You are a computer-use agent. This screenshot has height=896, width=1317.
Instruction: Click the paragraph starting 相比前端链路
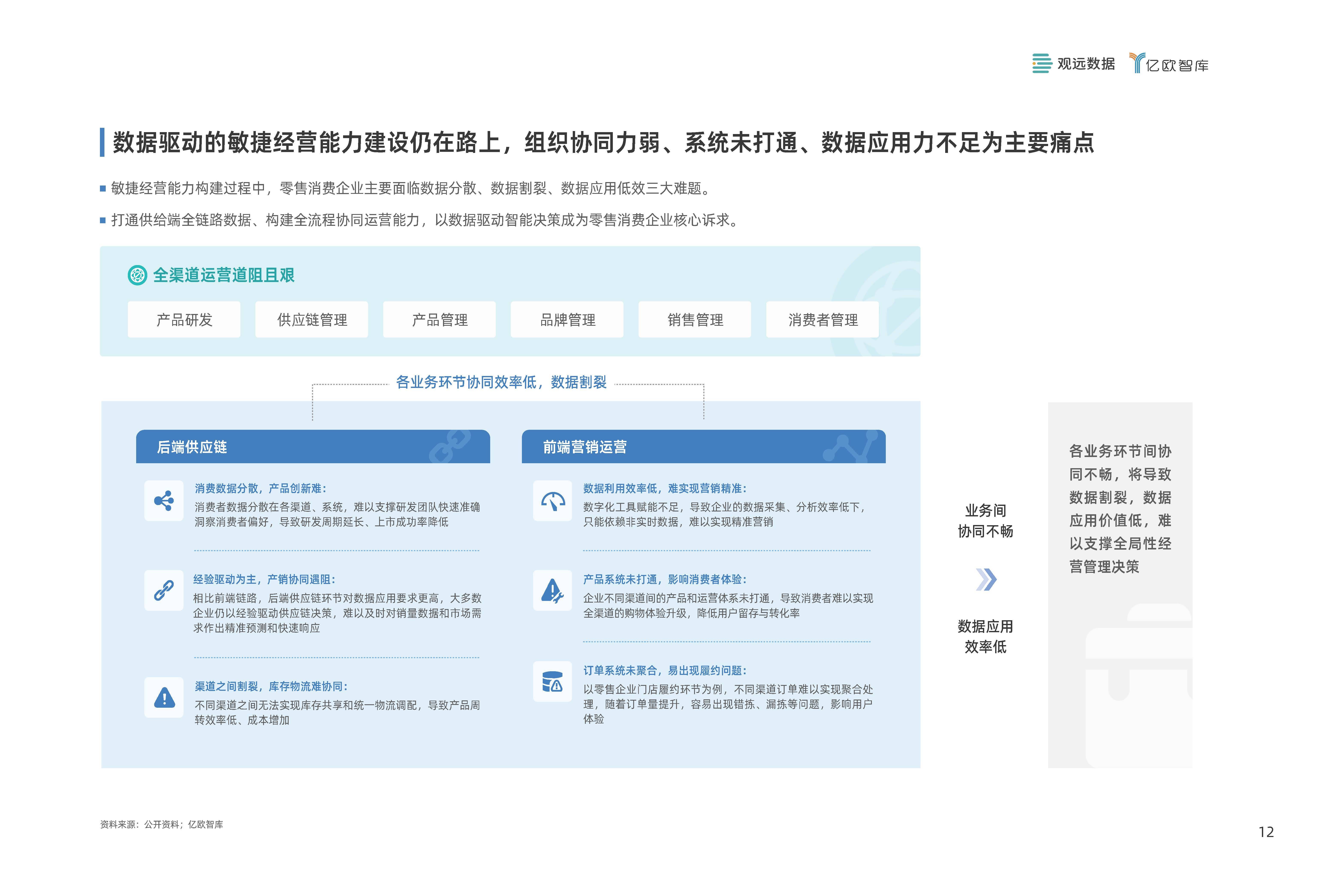click(x=337, y=613)
